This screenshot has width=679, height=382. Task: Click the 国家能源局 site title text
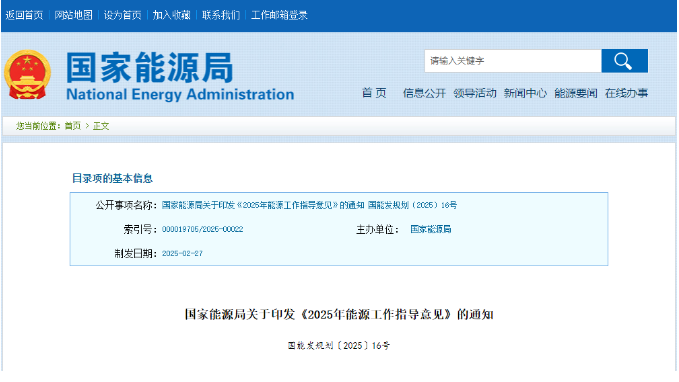click(149, 68)
